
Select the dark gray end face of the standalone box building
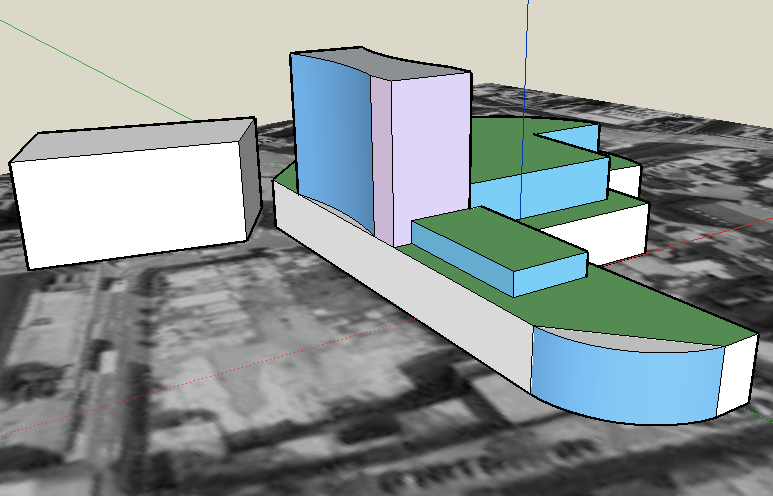[250, 180]
